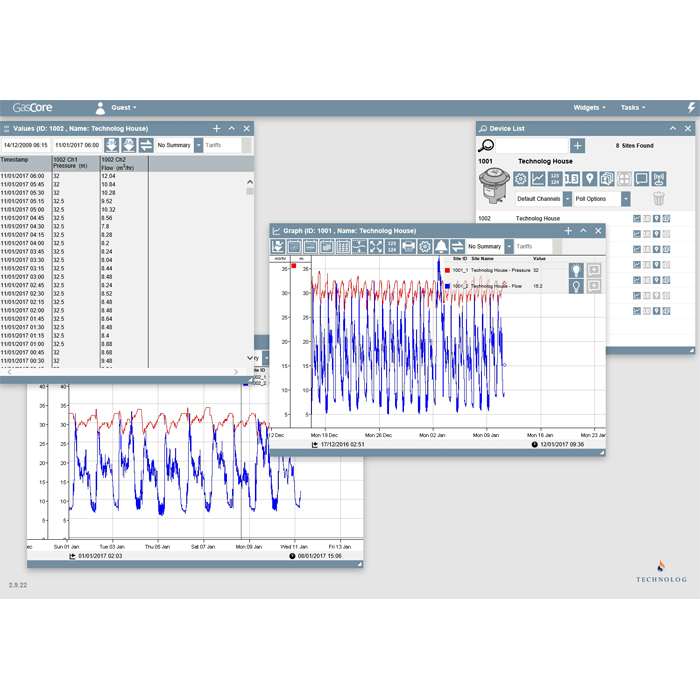Click the alarm bell icon in Graph toolbar
Screen dimensions: 700x700
tap(441, 246)
